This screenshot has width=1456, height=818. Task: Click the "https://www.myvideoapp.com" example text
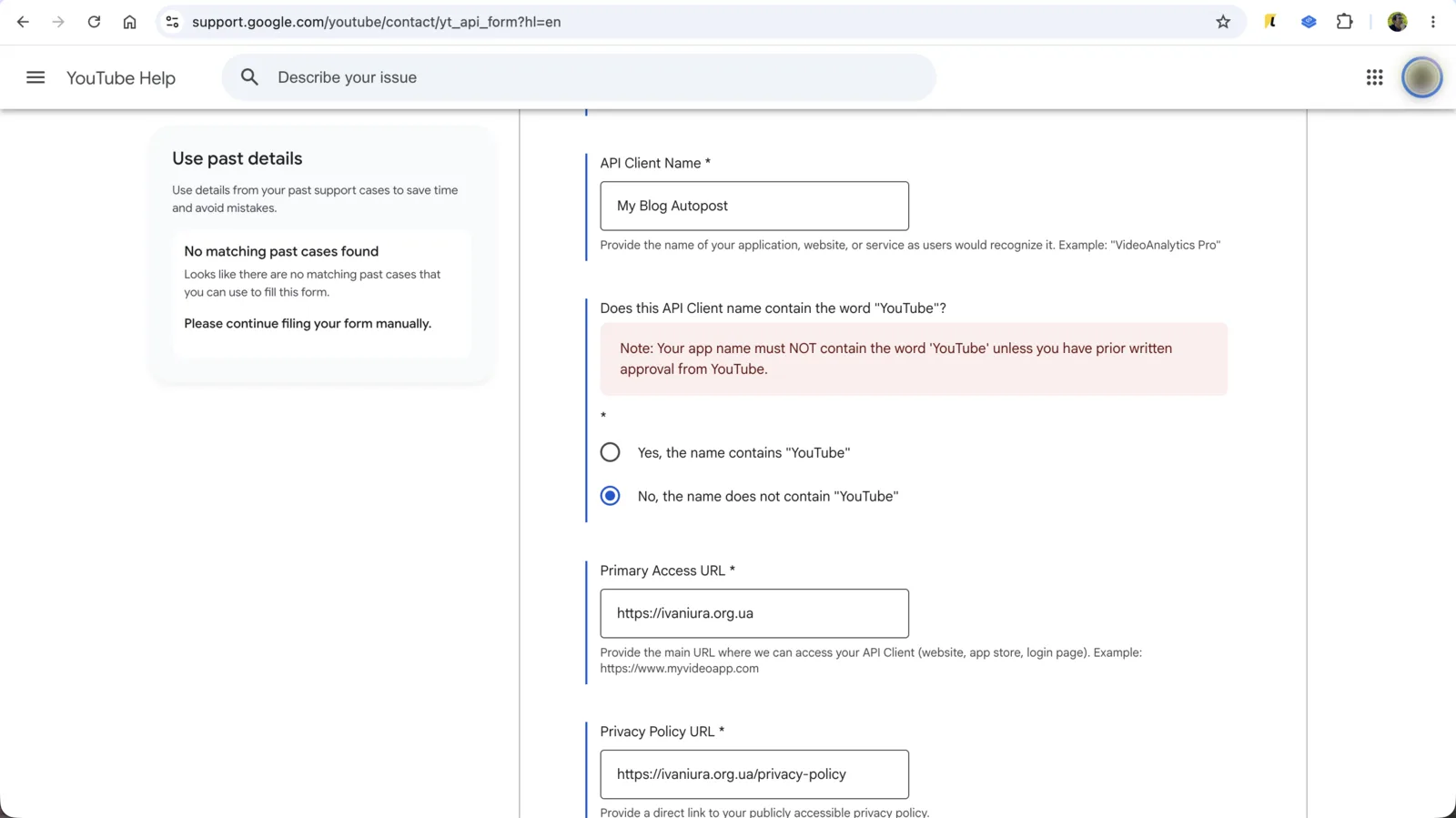click(x=679, y=669)
